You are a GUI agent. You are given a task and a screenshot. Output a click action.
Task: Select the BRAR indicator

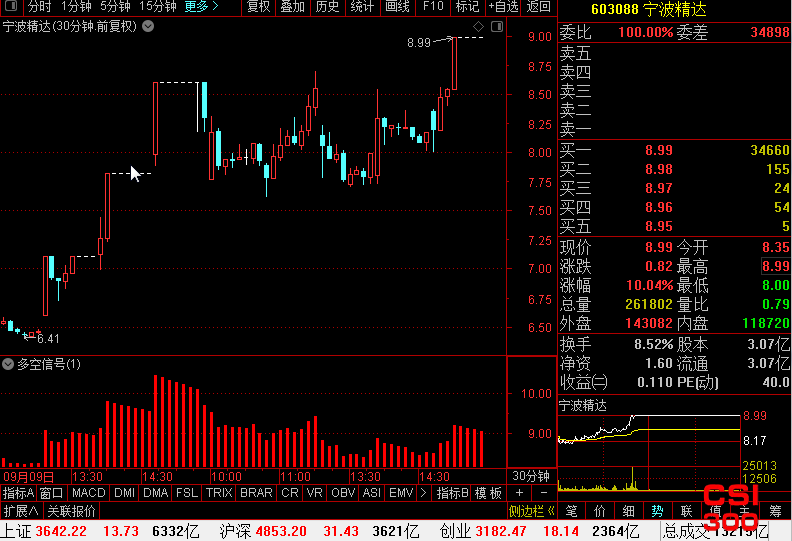pos(256,493)
